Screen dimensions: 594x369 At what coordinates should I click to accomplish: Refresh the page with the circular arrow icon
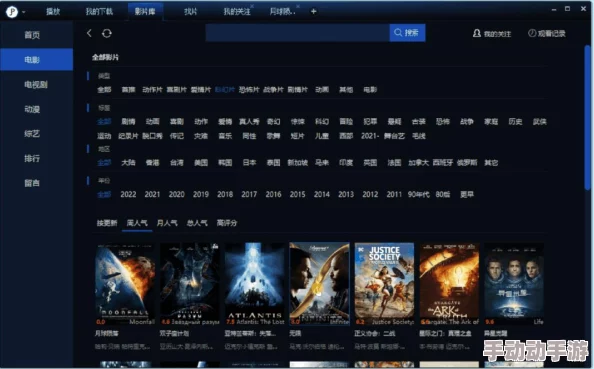click(107, 33)
